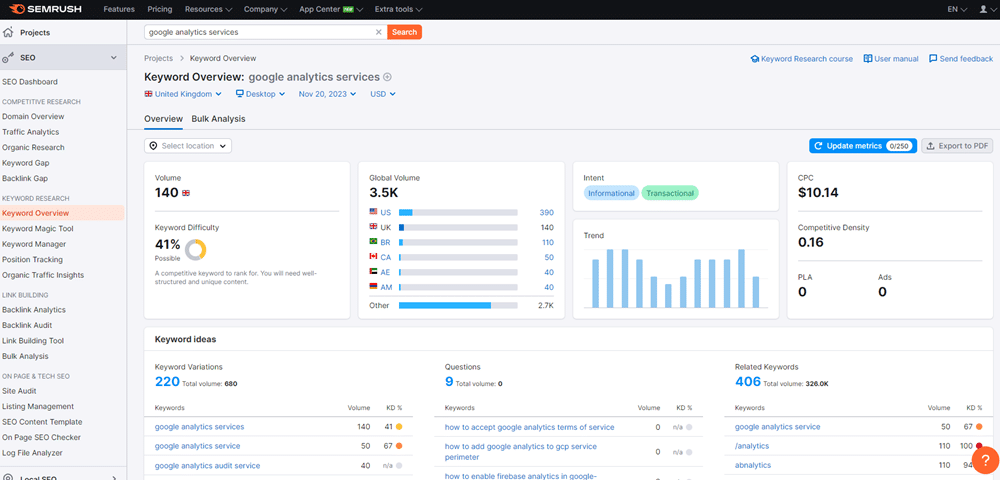Click the User manual book icon
The height and width of the screenshot is (480, 1000).
(867, 59)
